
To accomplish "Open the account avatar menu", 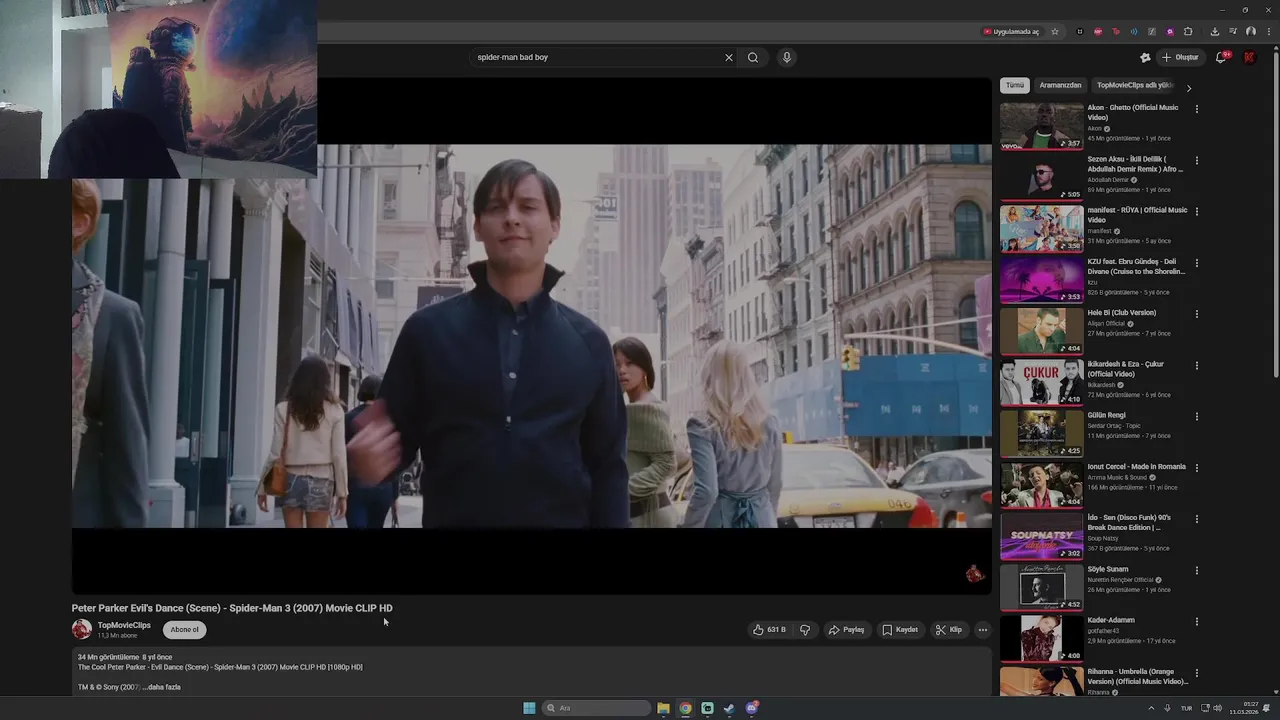I will (x=1249, y=57).
